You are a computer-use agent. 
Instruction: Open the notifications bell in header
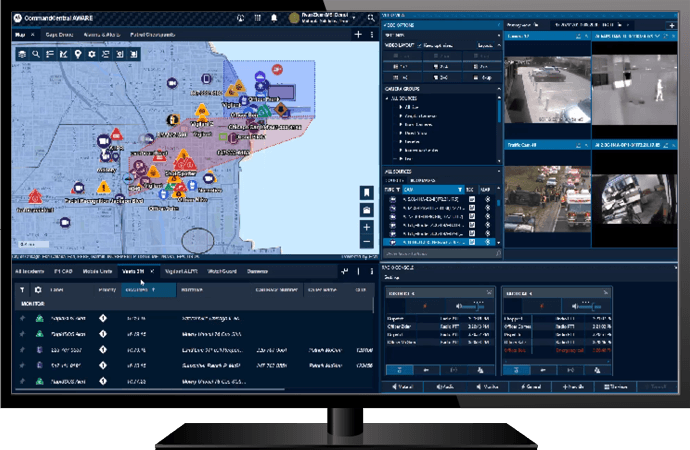[x=274, y=18]
